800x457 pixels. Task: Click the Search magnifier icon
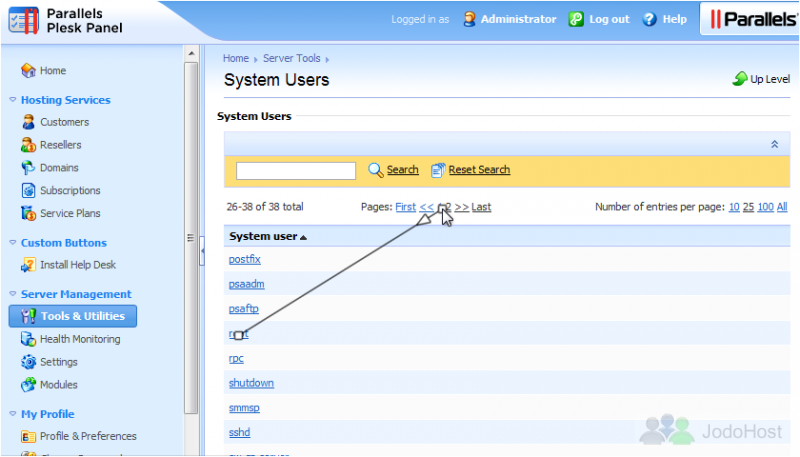tap(376, 170)
